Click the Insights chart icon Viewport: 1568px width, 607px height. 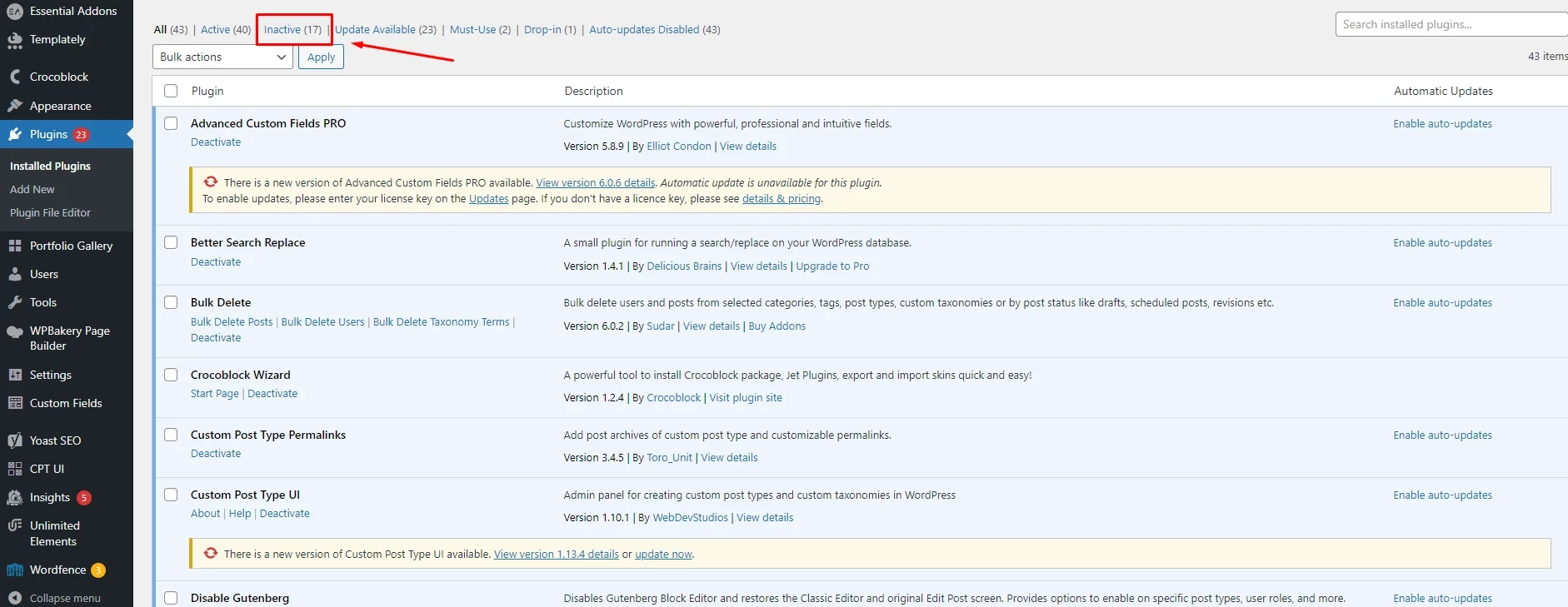point(15,497)
